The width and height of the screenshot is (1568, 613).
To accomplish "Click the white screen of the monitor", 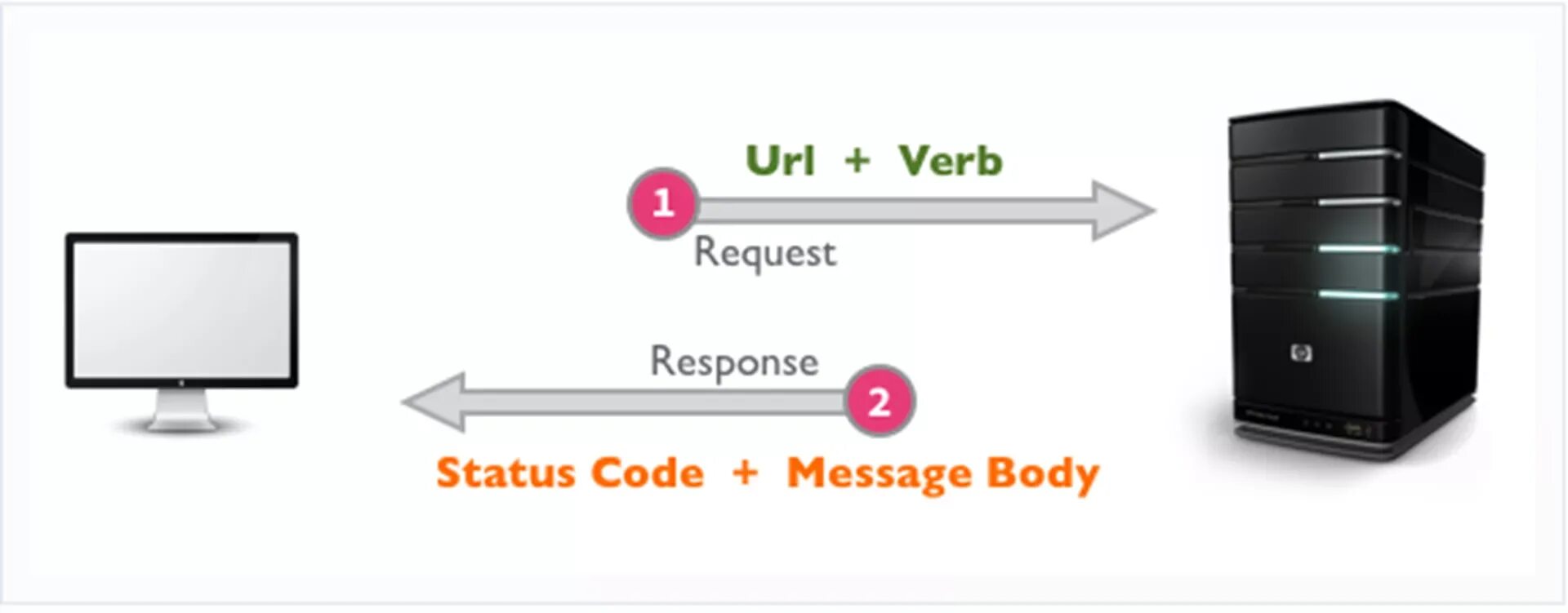I will [181, 310].
